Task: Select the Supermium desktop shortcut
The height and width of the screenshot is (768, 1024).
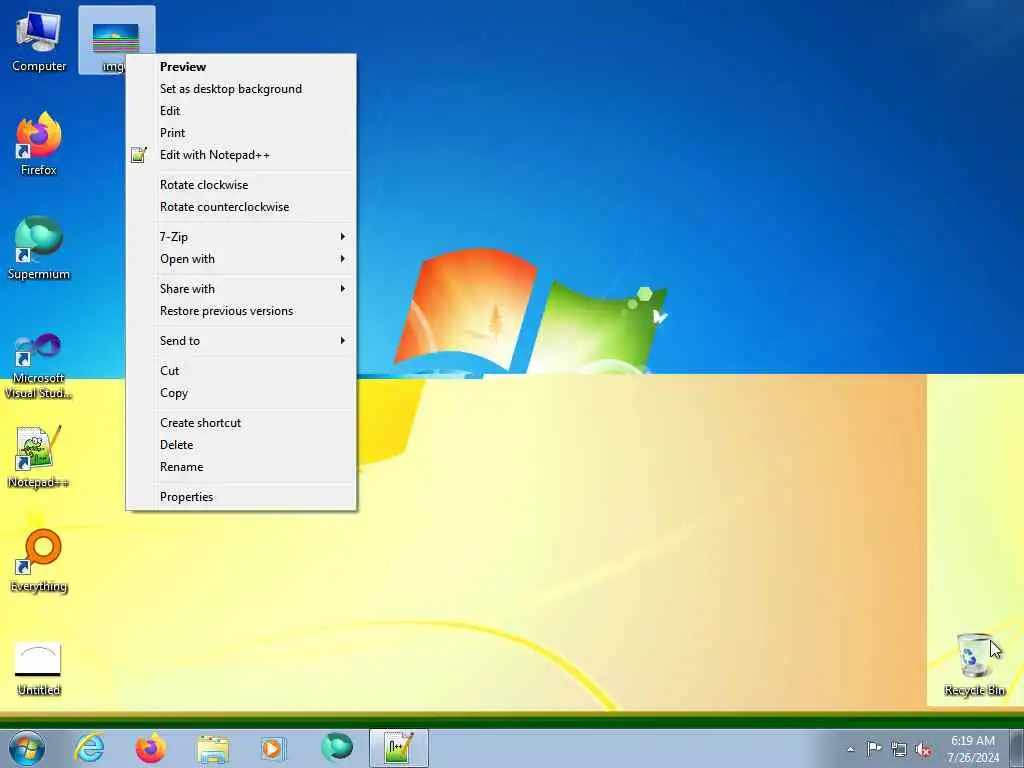Action: click(x=39, y=248)
